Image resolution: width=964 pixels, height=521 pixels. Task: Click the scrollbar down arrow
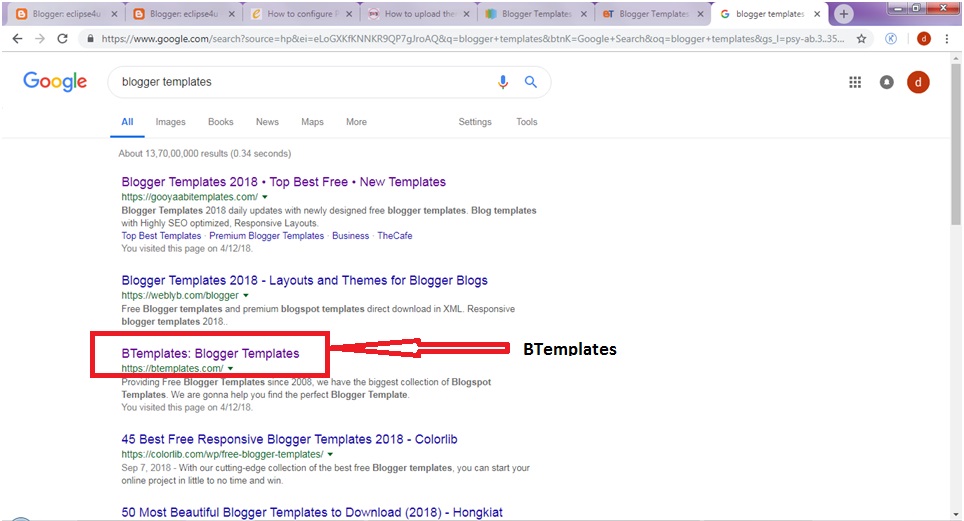click(x=956, y=515)
